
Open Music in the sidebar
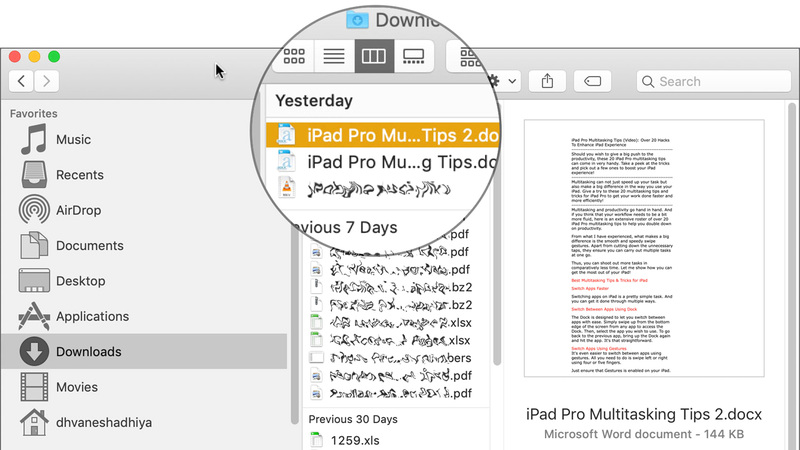[x=73, y=140]
